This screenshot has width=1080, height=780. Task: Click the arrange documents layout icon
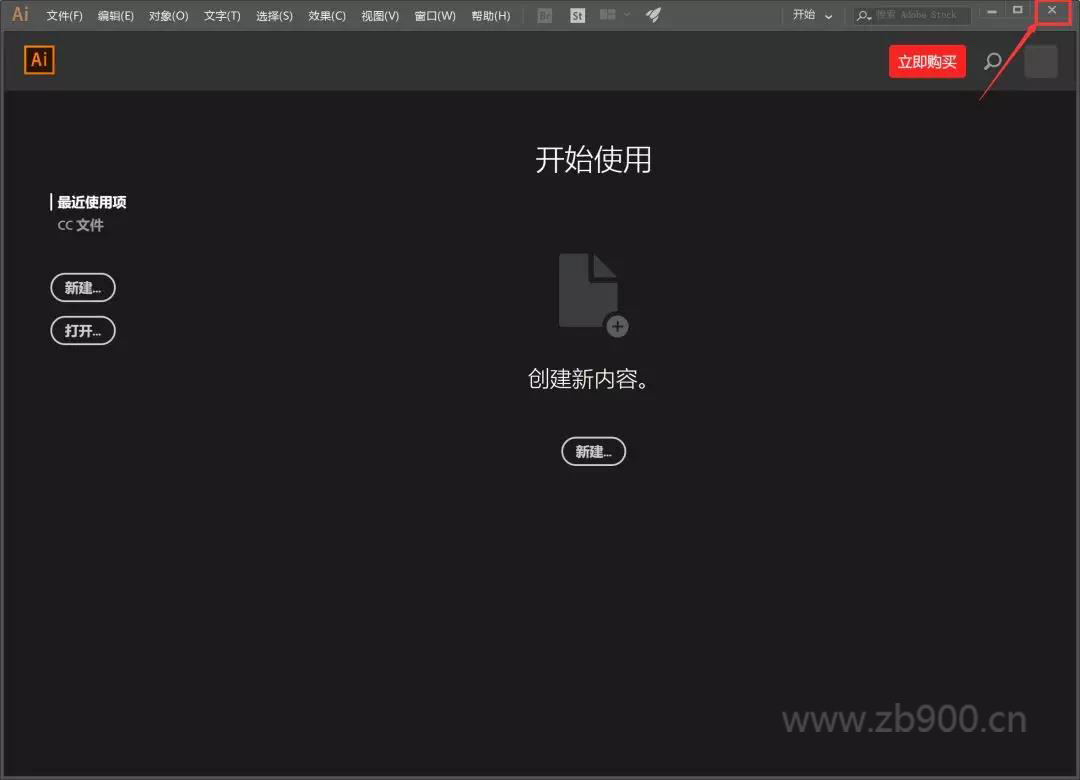(608, 15)
